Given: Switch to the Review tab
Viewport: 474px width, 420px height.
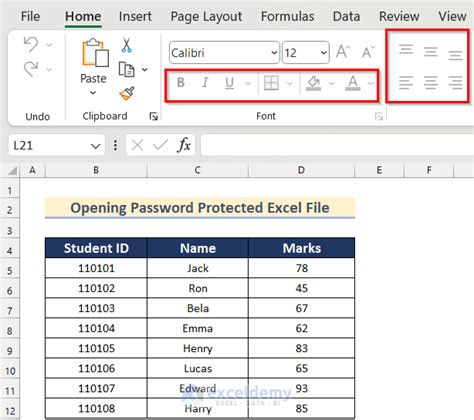Looking at the screenshot, I should pos(399,16).
